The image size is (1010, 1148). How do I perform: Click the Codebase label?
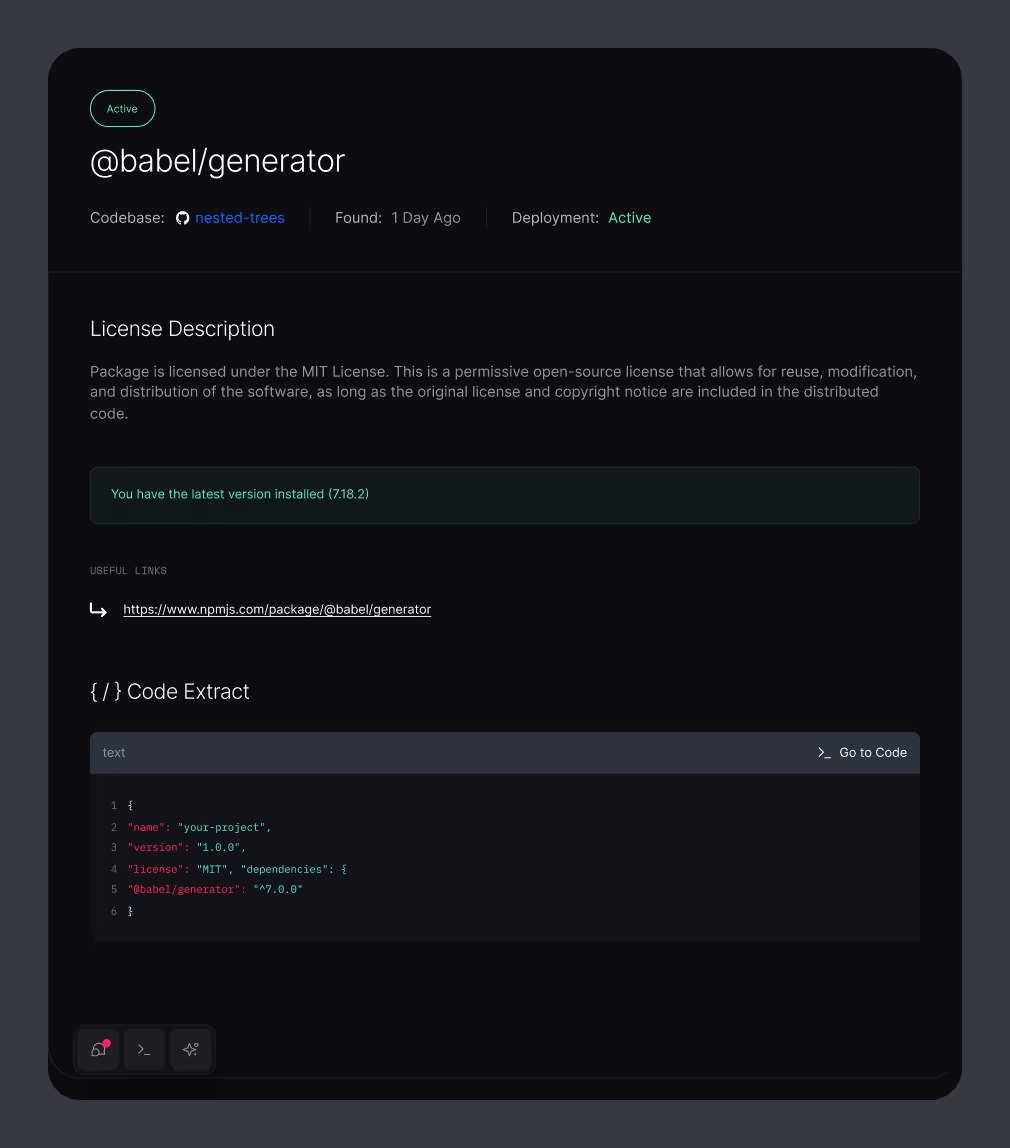point(127,217)
